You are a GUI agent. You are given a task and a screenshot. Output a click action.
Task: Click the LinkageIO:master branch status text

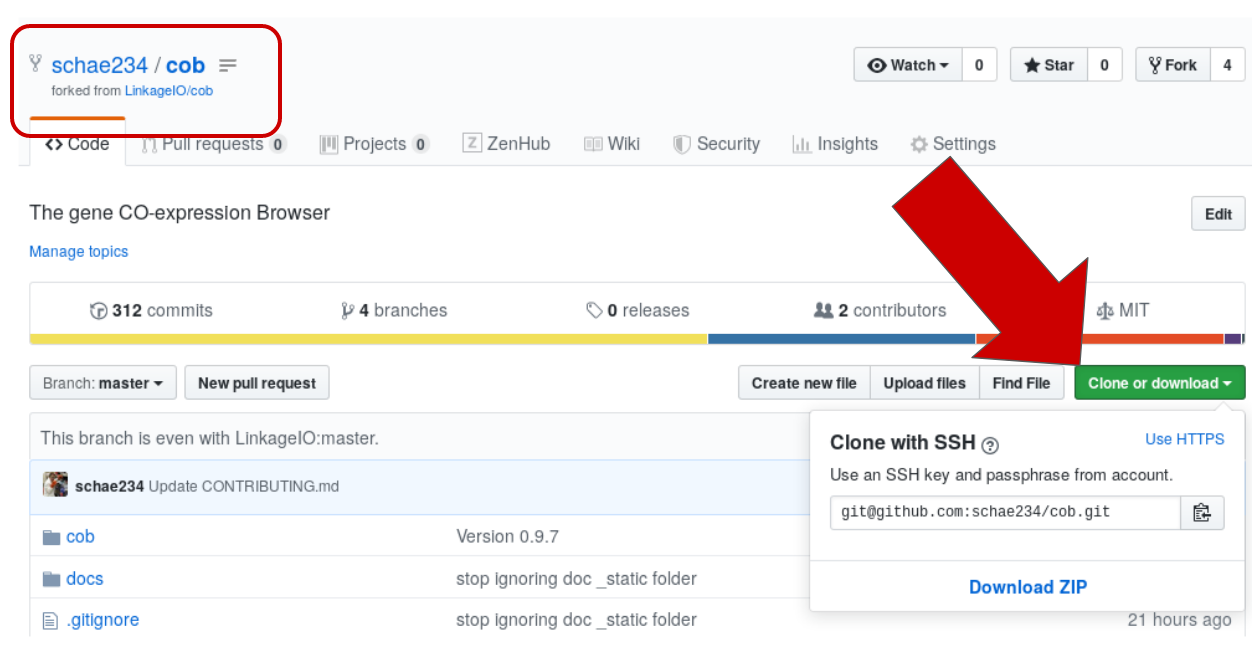pyautogui.click(x=209, y=438)
